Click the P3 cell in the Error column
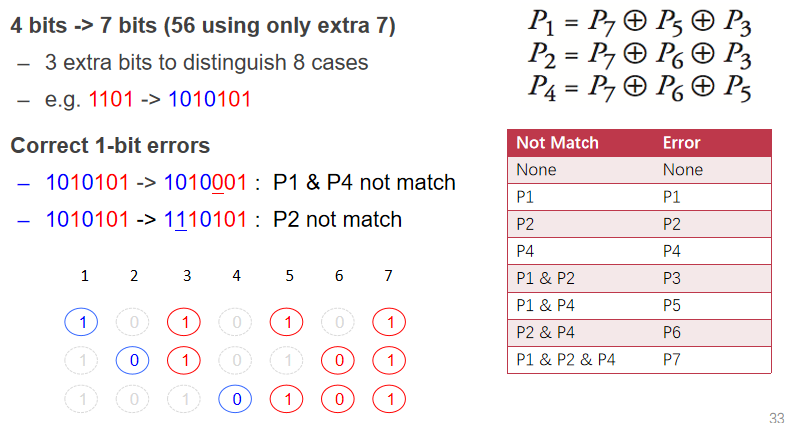Image resolution: width=791 pixels, height=423 pixels. (675, 278)
